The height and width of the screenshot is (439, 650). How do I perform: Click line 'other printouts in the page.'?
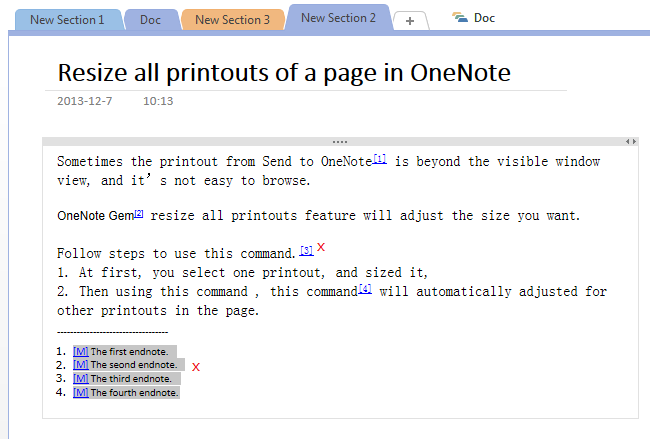[x=158, y=310]
